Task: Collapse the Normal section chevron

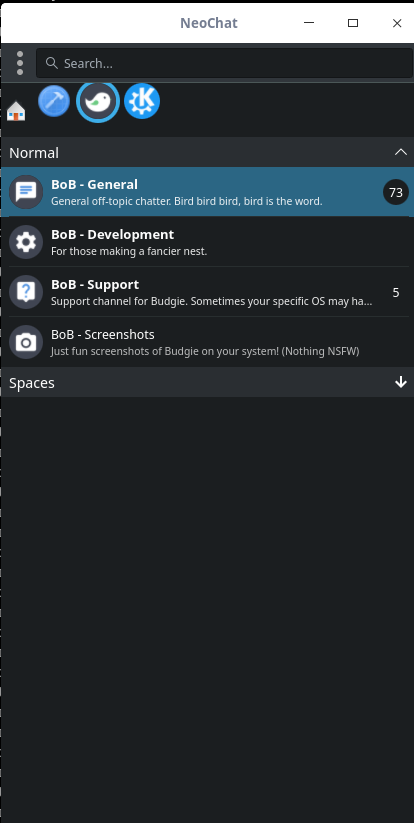Action: click(x=400, y=152)
